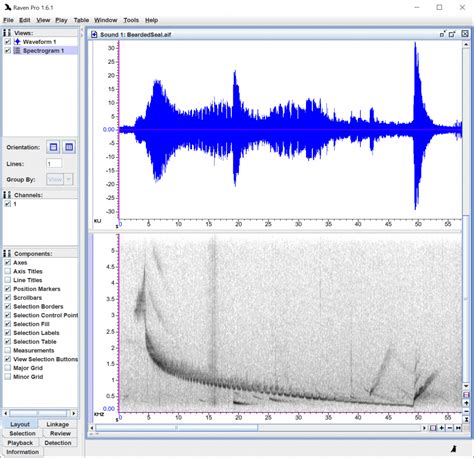This screenshot has width=474, height=458.
Task: Minimize the Sound 1 internal window
Action: tap(442, 34)
